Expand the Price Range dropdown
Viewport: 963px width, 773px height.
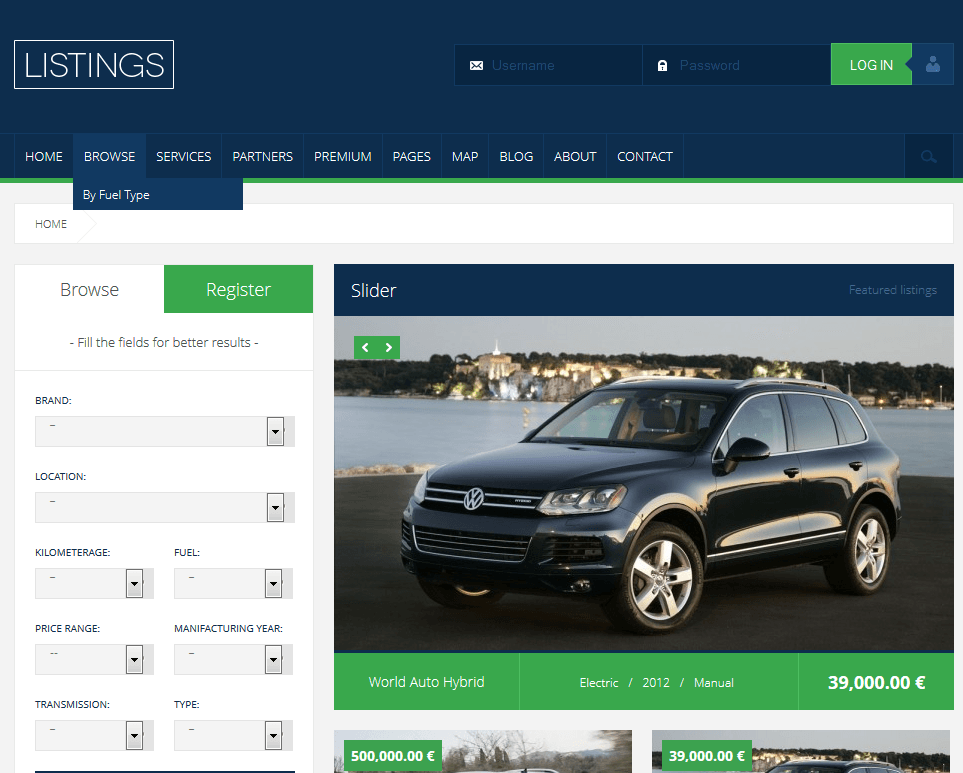point(94,659)
